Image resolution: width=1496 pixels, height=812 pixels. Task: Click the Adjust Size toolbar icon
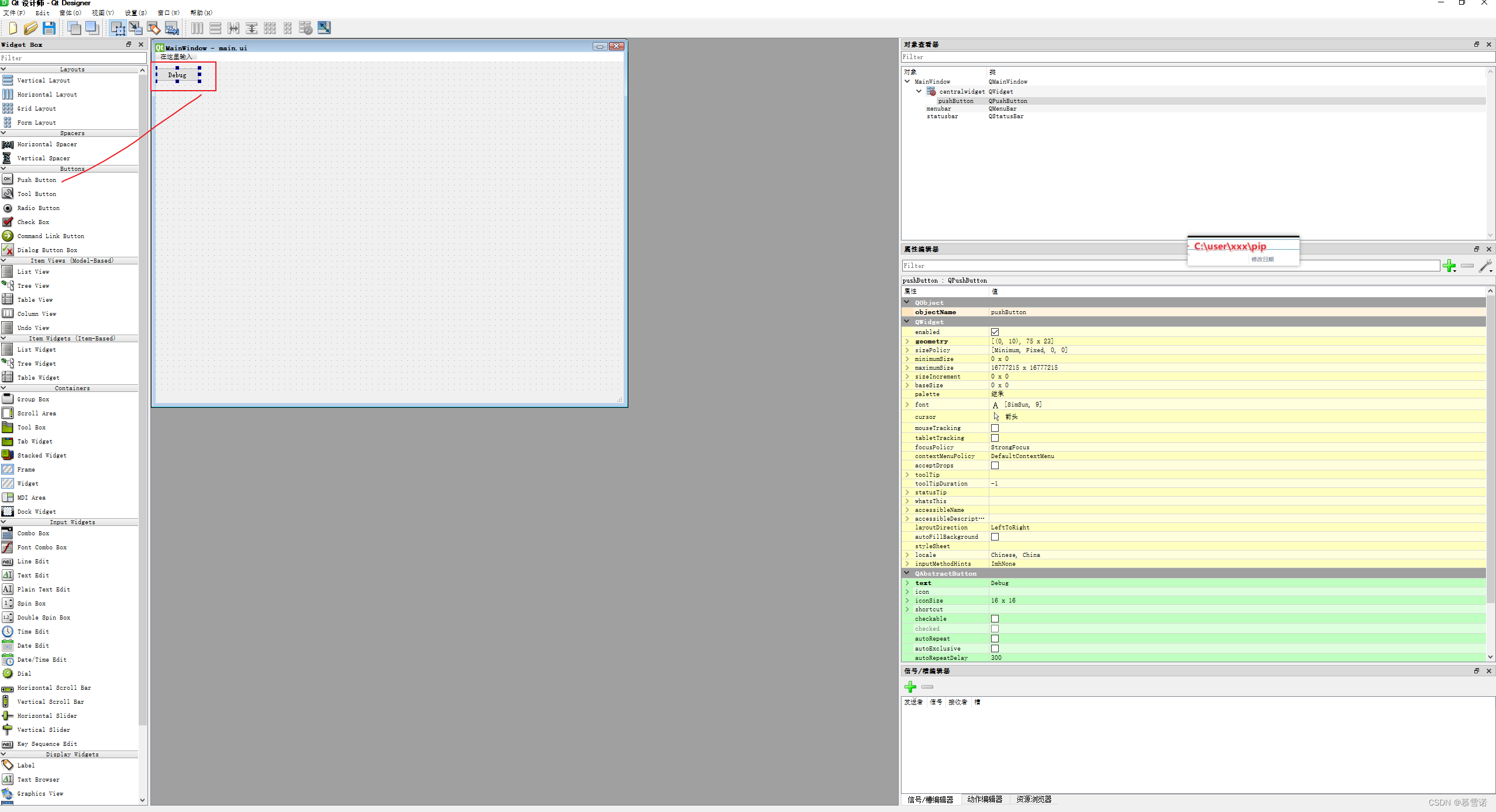[324, 27]
